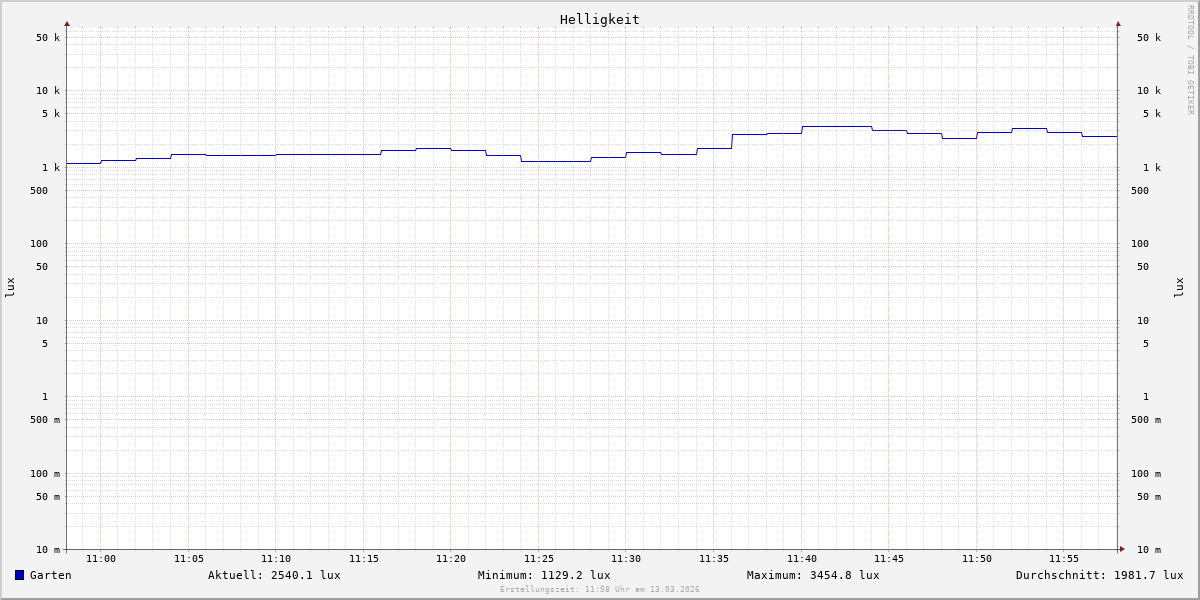Click the Helligkeit chart title
Screen dimensions: 1200x600
pyautogui.click(x=599, y=19)
